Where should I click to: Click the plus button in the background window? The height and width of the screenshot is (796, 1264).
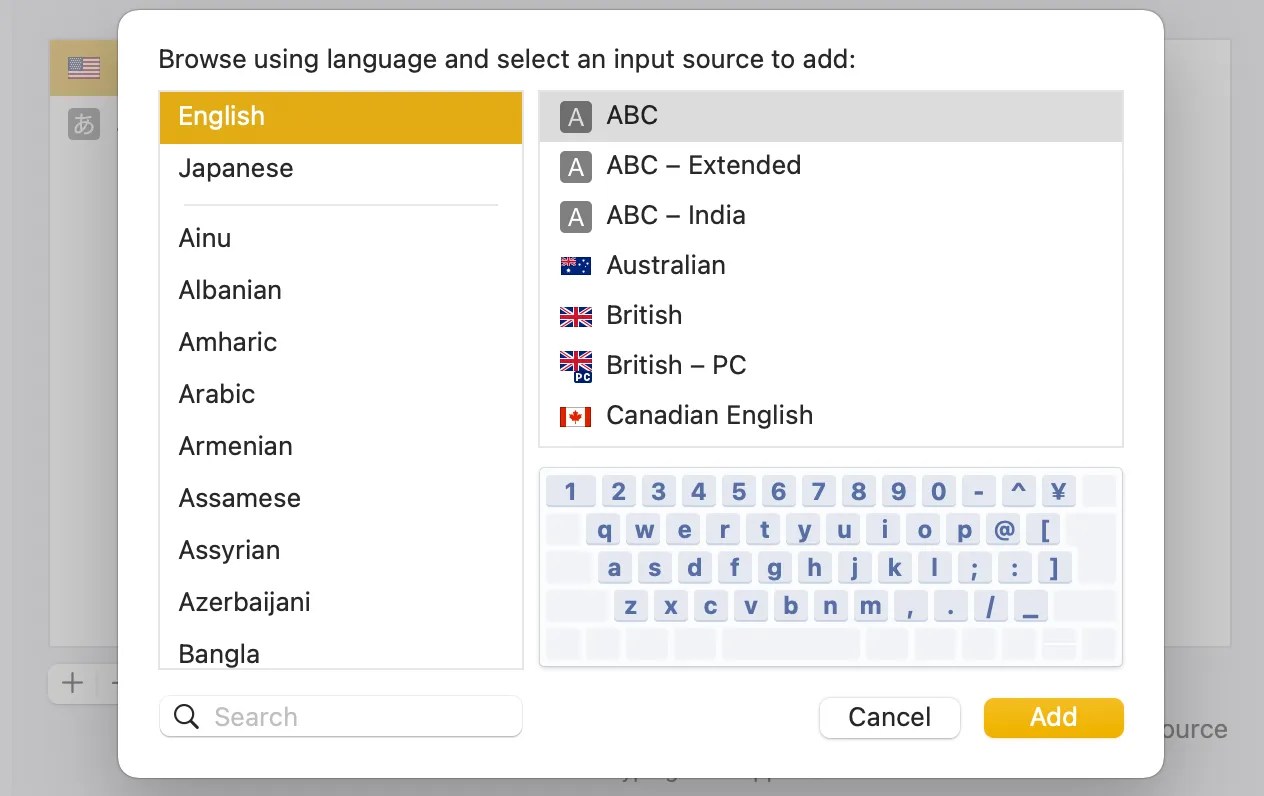[71, 683]
